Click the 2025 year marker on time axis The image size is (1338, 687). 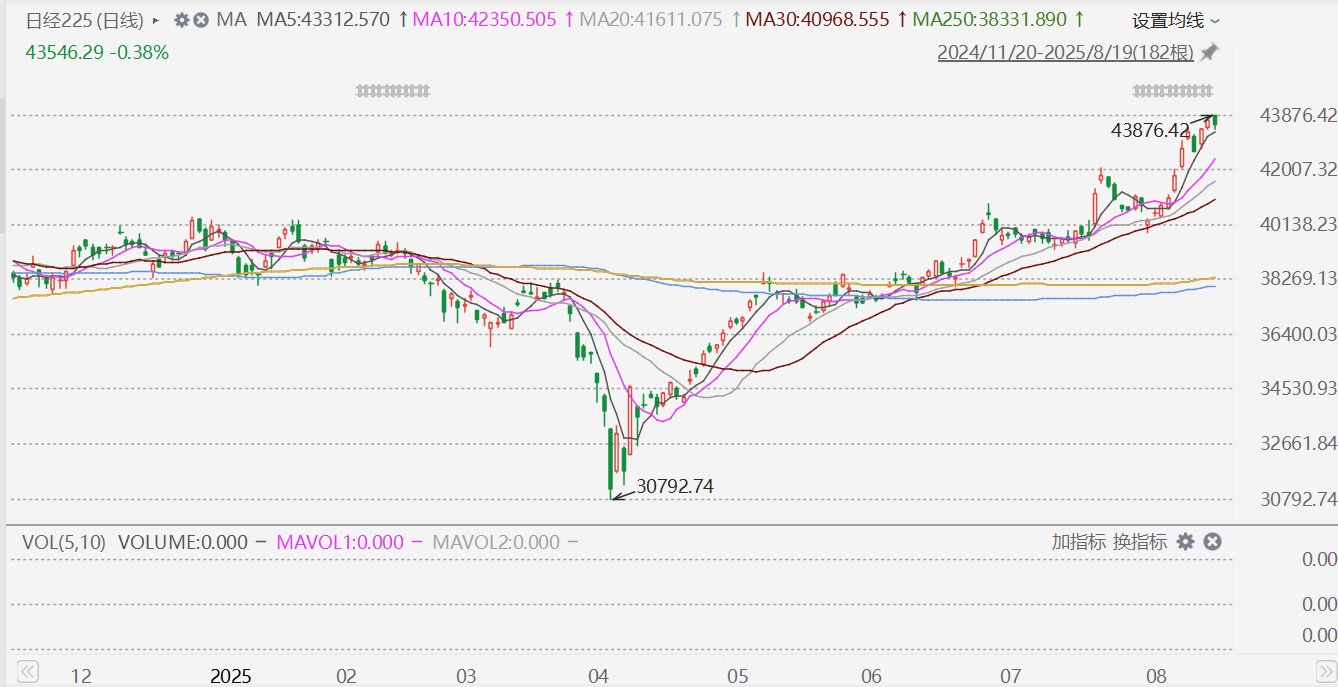click(x=230, y=676)
